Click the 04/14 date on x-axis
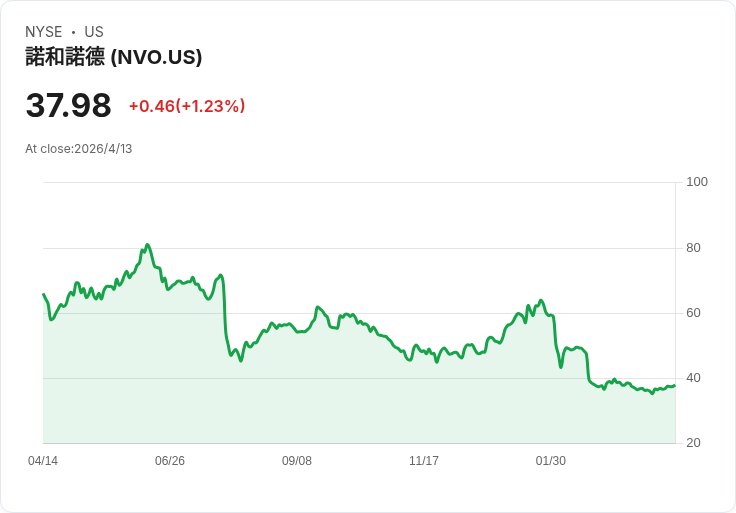Screen dimensions: 736x513 [x=43, y=461]
